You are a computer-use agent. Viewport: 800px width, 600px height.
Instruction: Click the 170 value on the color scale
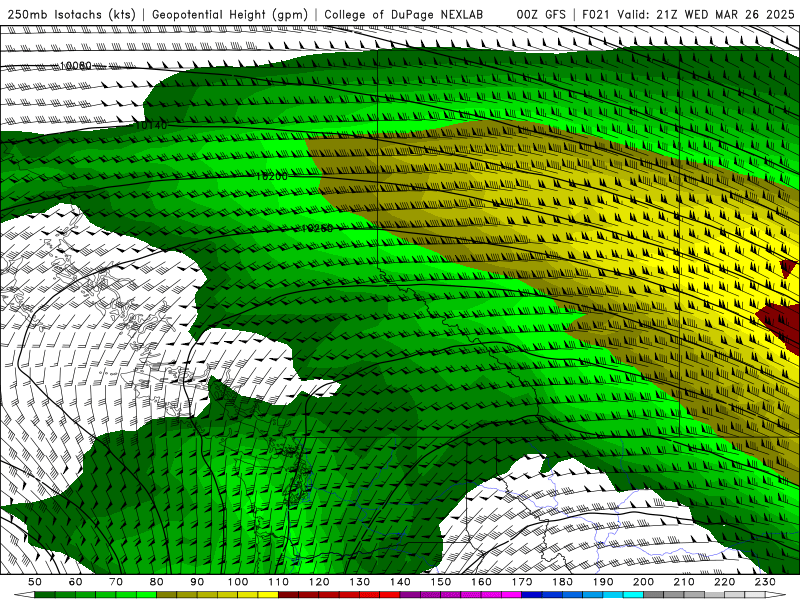point(522,582)
